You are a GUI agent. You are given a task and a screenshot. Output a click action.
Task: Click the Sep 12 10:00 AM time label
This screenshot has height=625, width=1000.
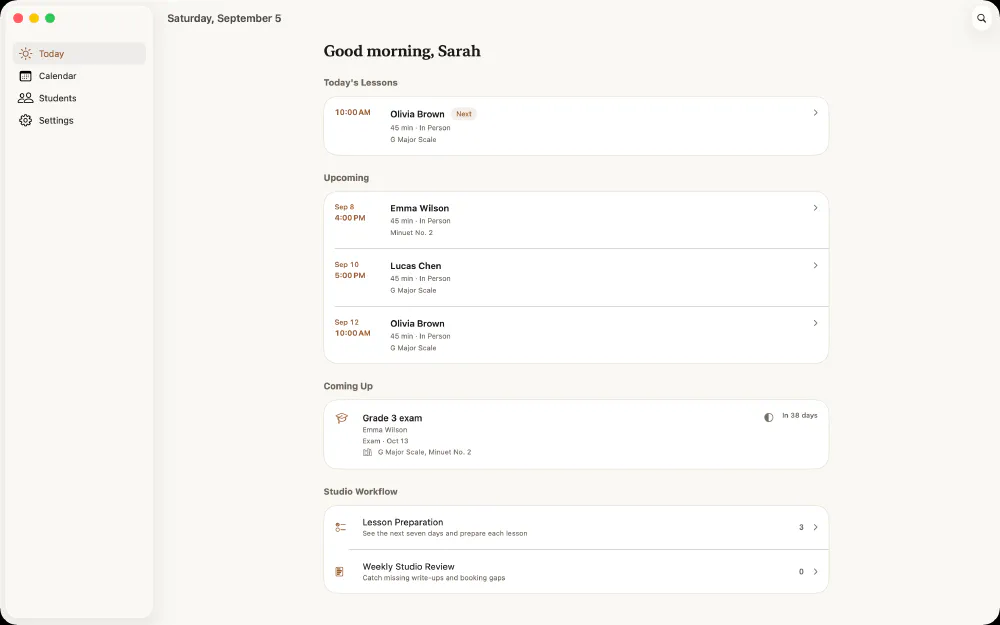[x=353, y=328]
